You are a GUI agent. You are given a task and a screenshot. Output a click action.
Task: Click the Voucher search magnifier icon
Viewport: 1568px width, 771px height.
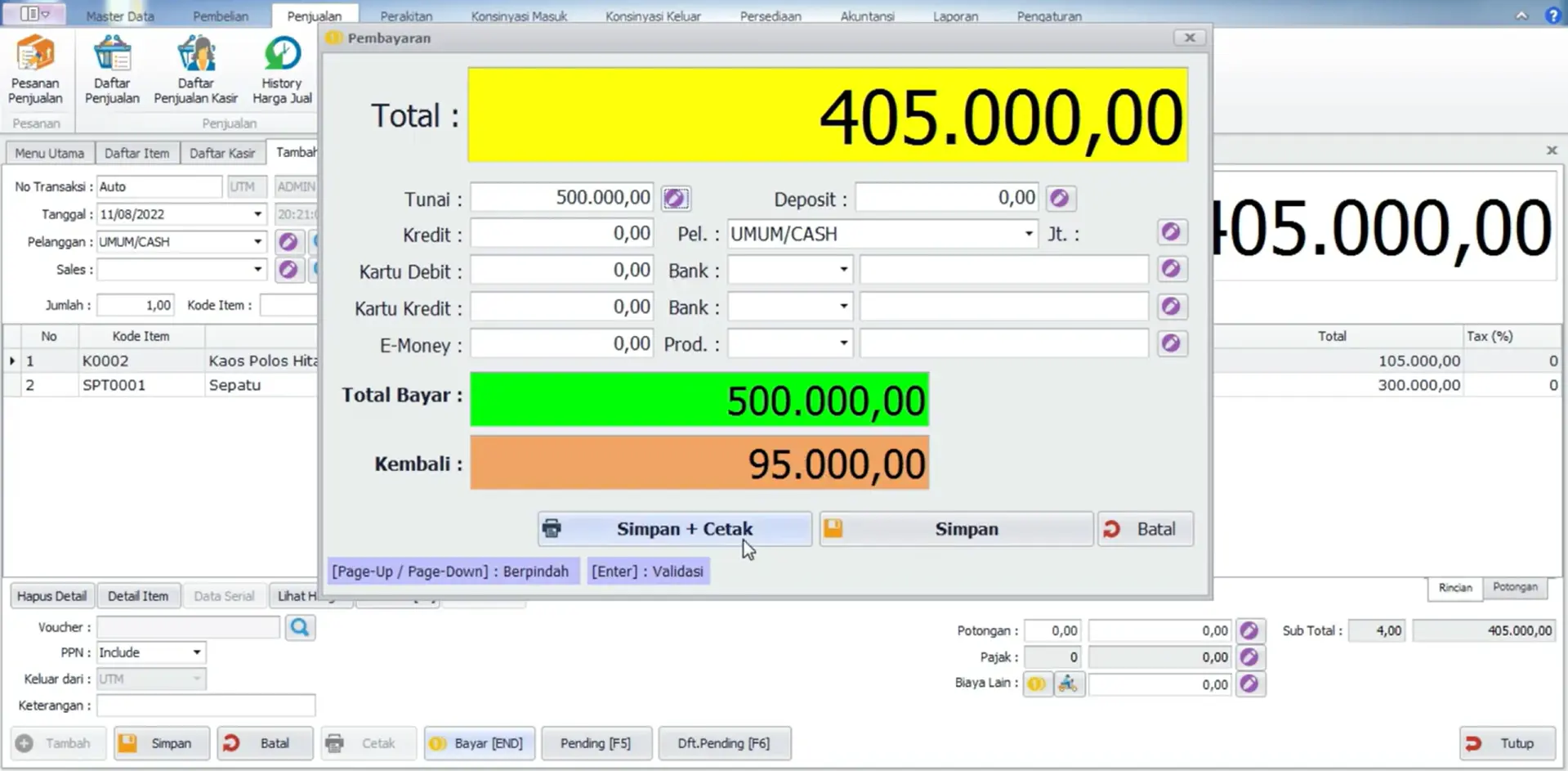tap(300, 628)
